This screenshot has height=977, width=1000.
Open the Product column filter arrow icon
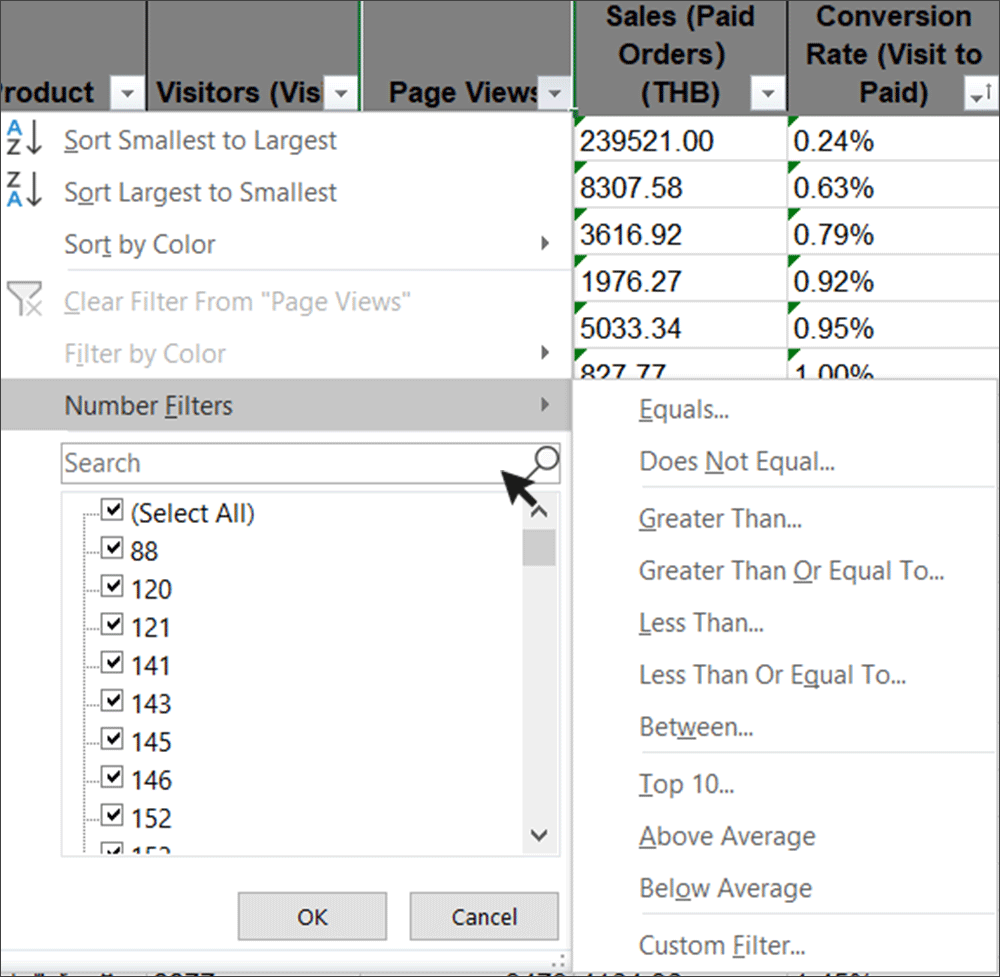click(x=126, y=92)
